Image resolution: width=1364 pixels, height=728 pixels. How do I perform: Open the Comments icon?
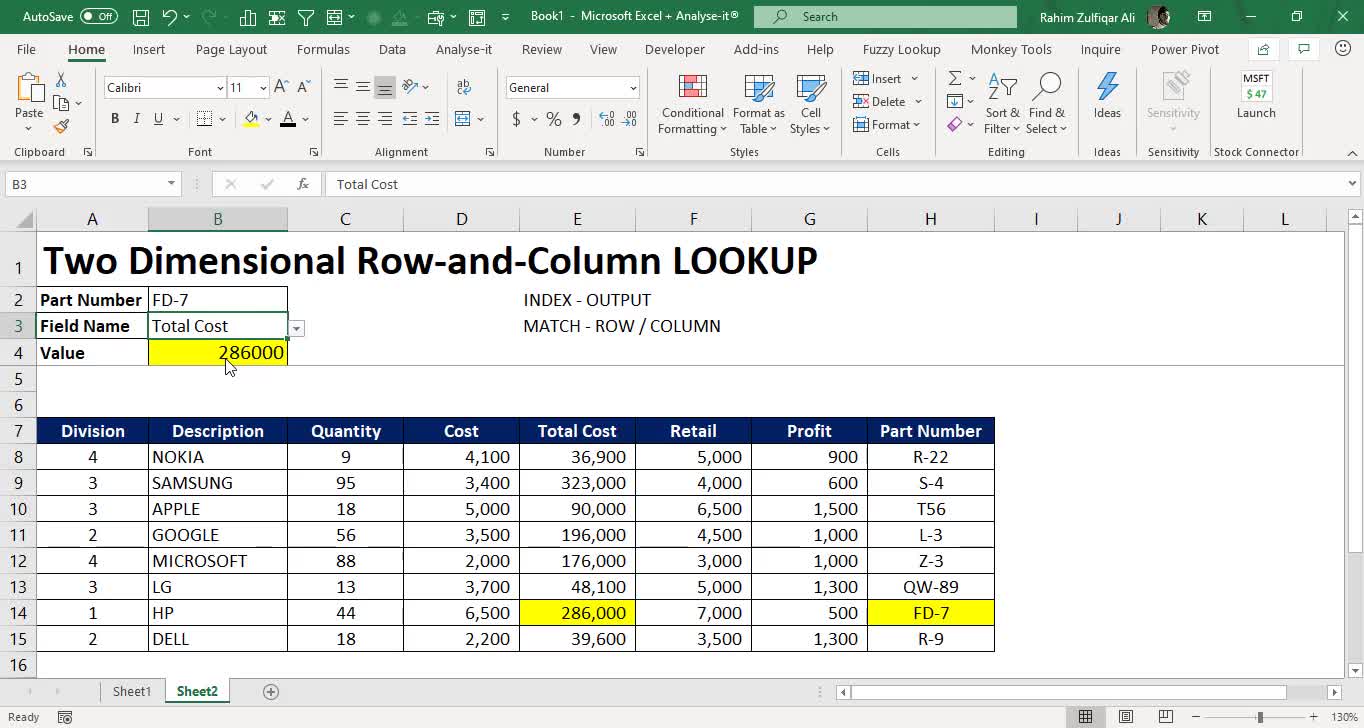coord(1303,49)
